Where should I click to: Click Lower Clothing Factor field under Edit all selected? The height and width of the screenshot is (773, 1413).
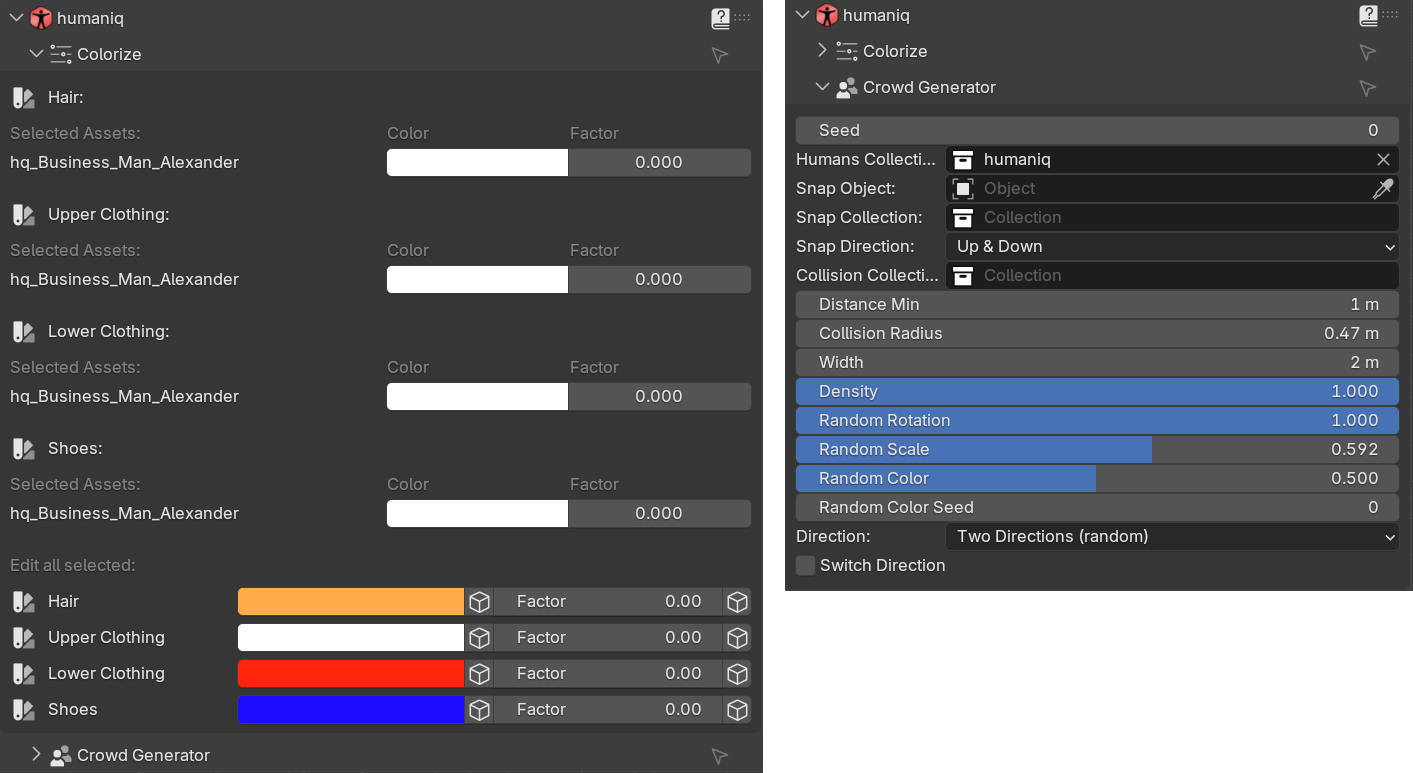coord(608,673)
